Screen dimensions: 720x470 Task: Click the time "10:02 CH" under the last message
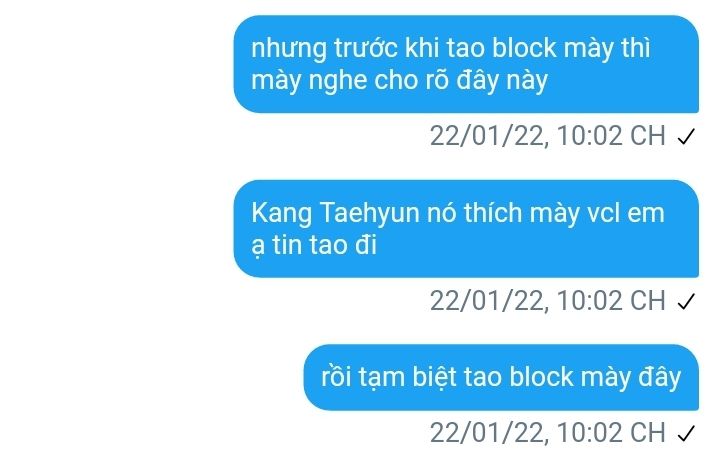pos(611,432)
